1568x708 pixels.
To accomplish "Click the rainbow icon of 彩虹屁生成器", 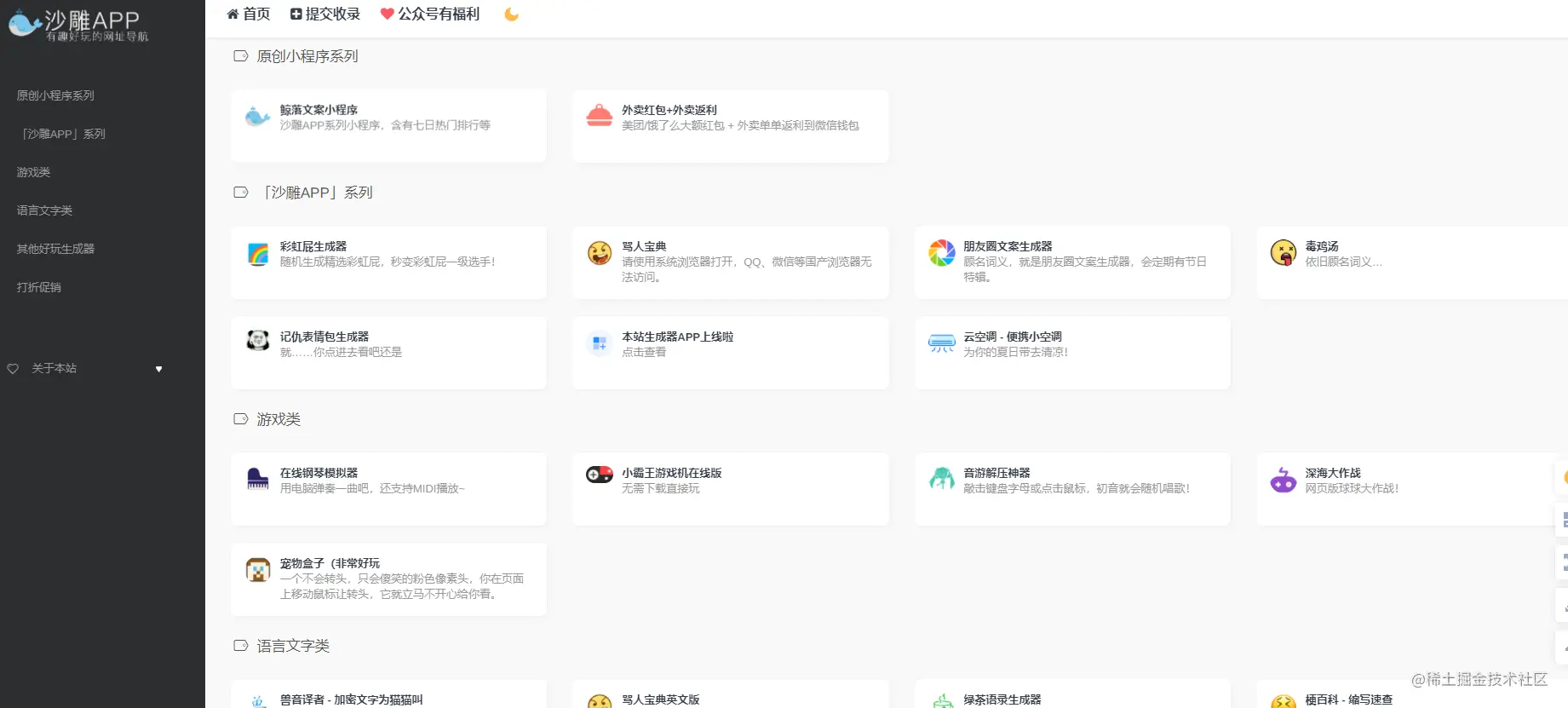I will pyautogui.click(x=258, y=253).
